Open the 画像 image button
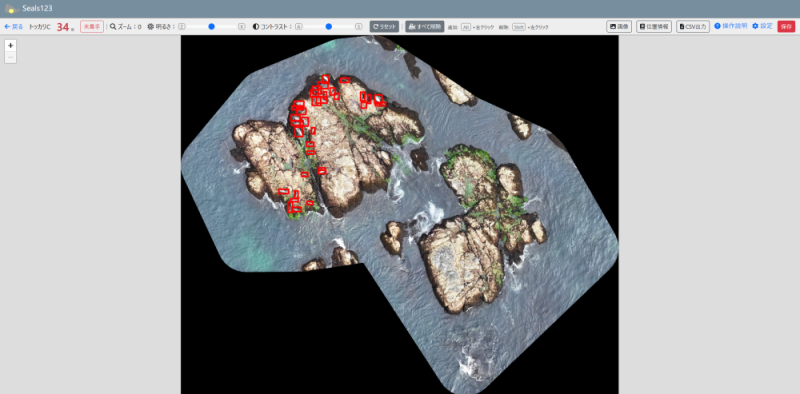The image size is (800, 394). click(619, 27)
